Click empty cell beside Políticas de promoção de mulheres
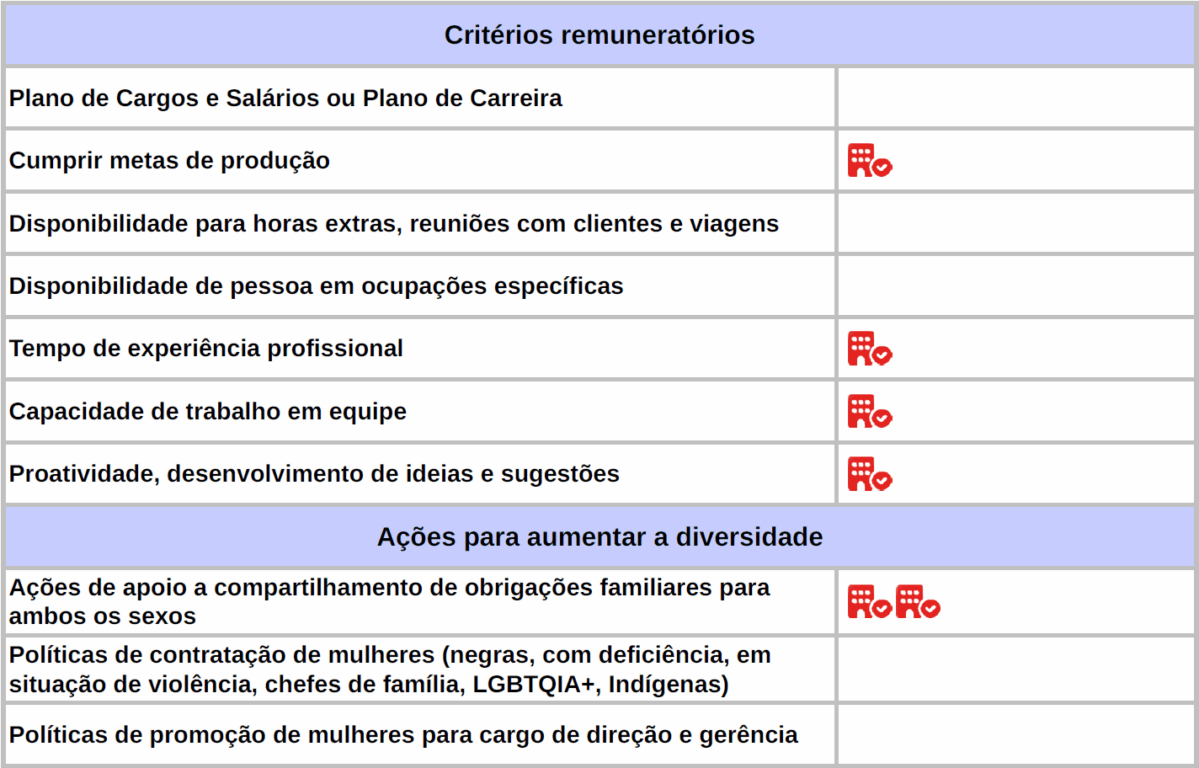The width and height of the screenshot is (1199, 768). [1016, 735]
